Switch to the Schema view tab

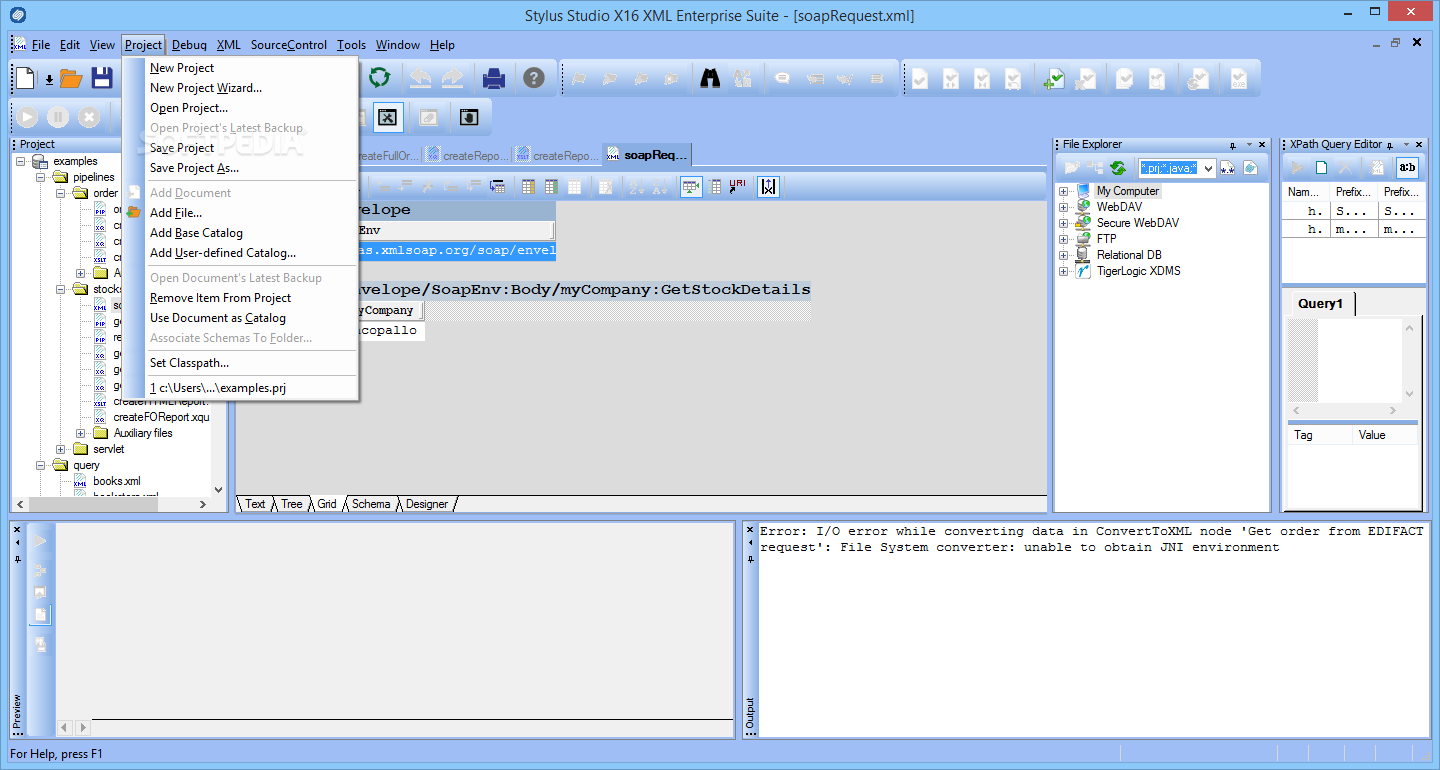pyautogui.click(x=371, y=504)
